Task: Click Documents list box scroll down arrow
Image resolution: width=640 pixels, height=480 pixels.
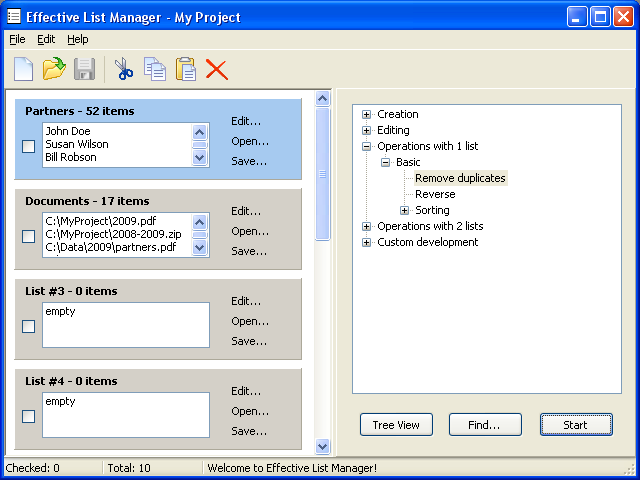Action: click(200, 247)
